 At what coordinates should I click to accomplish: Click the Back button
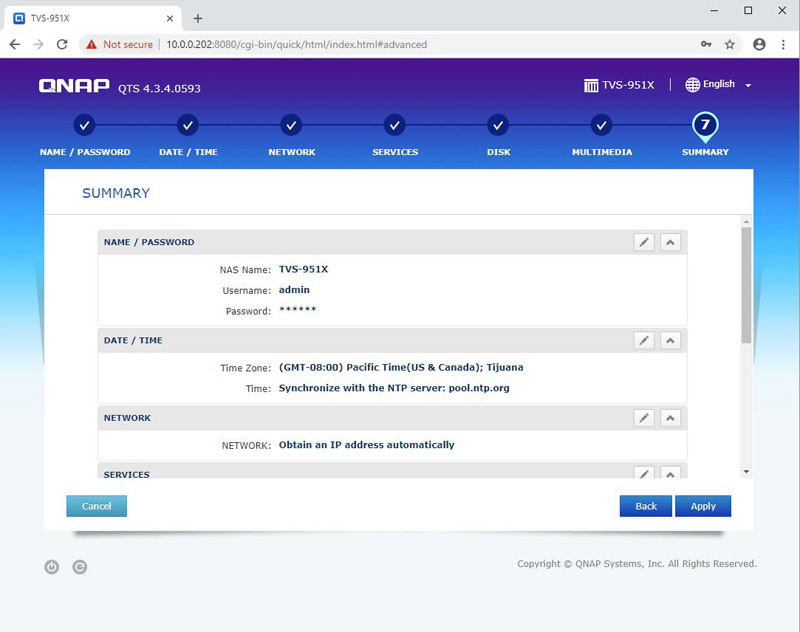[x=646, y=506]
